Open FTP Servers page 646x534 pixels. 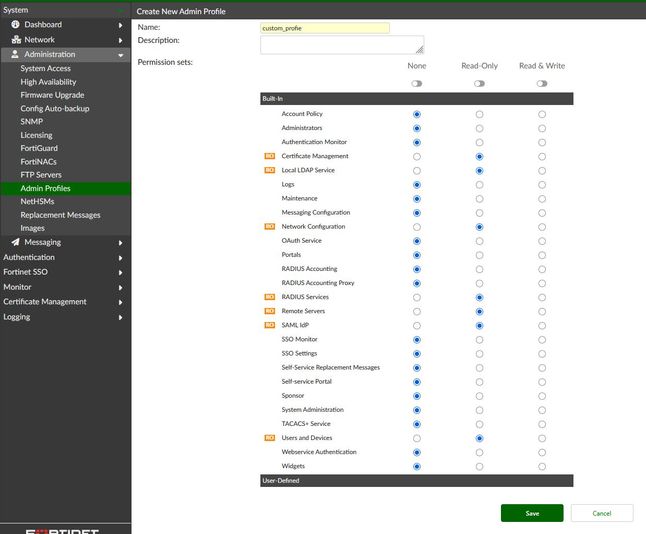click(x=41, y=175)
